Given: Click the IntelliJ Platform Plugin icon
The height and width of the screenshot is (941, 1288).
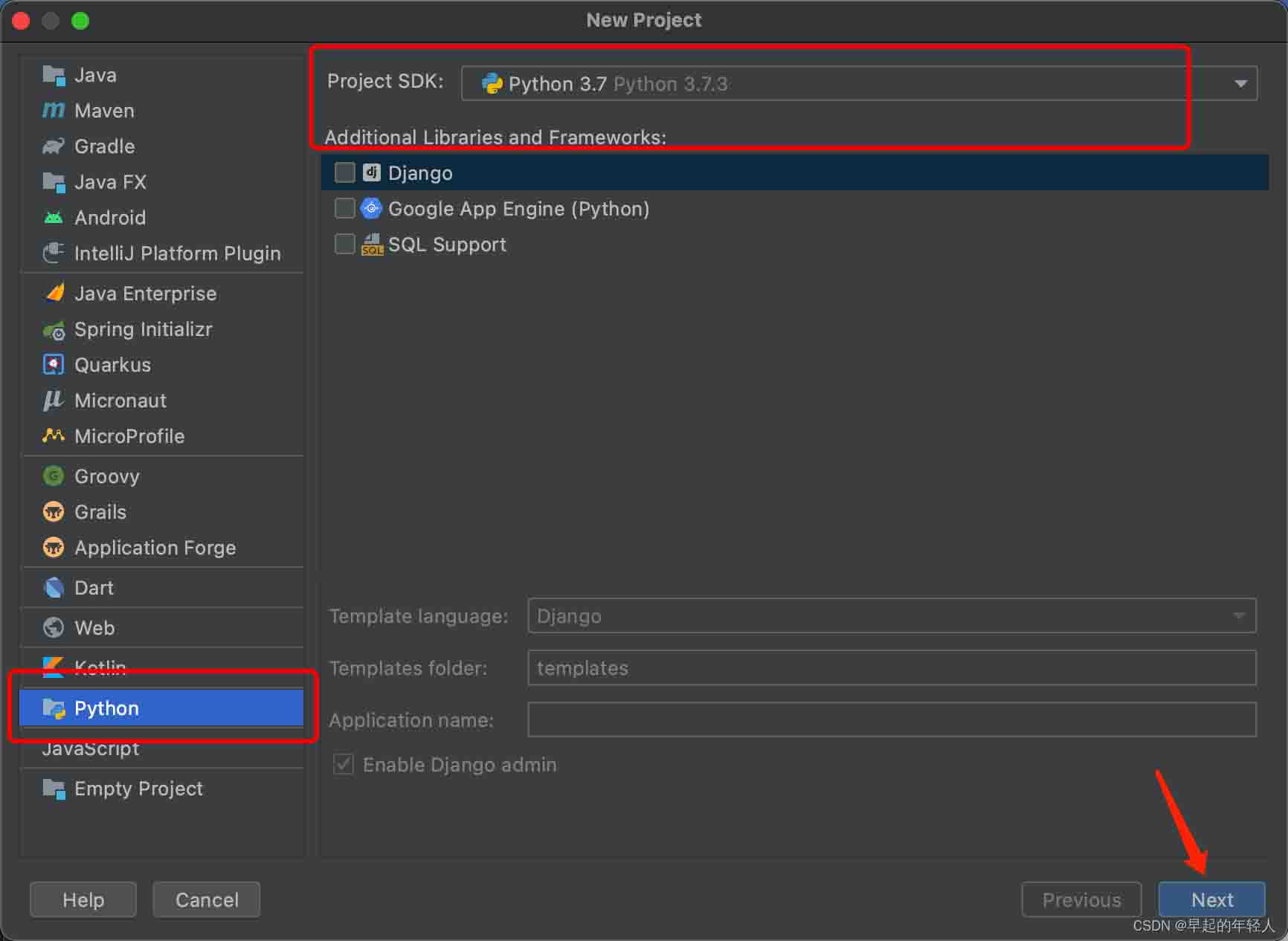Looking at the screenshot, I should click(x=54, y=253).
